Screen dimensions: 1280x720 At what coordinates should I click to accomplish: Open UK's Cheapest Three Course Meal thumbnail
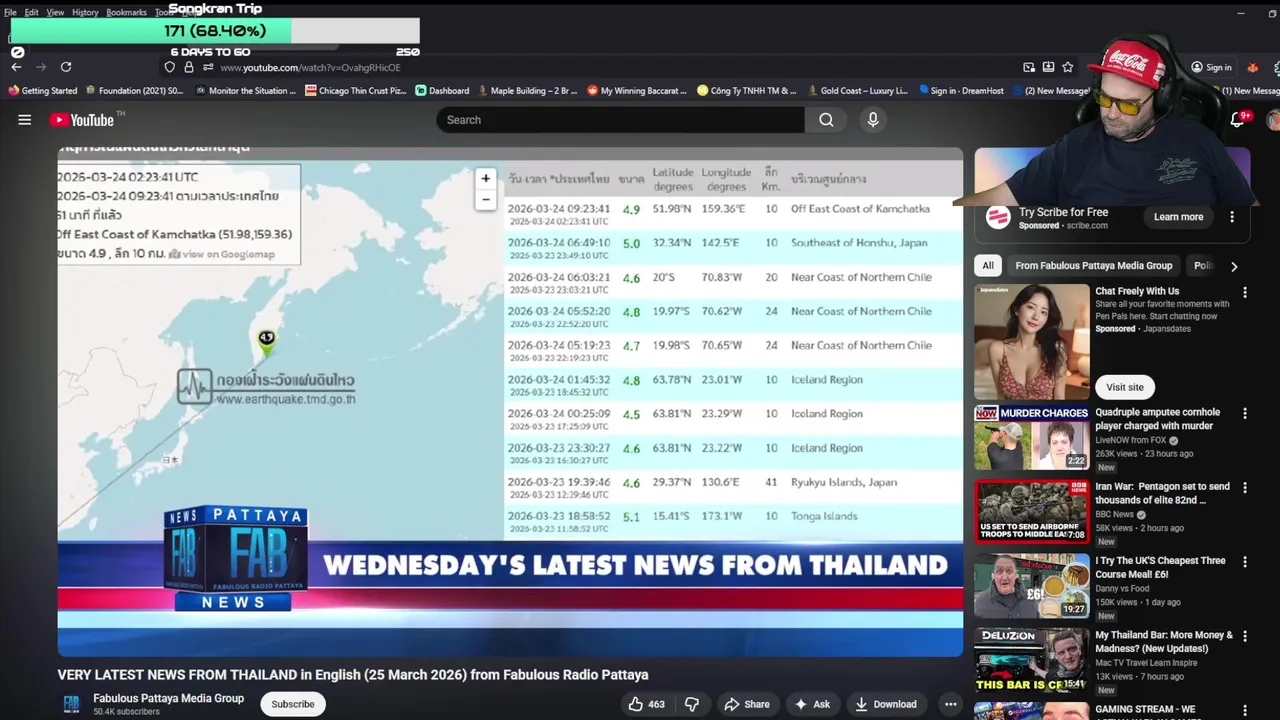(x=1032, y=585)
